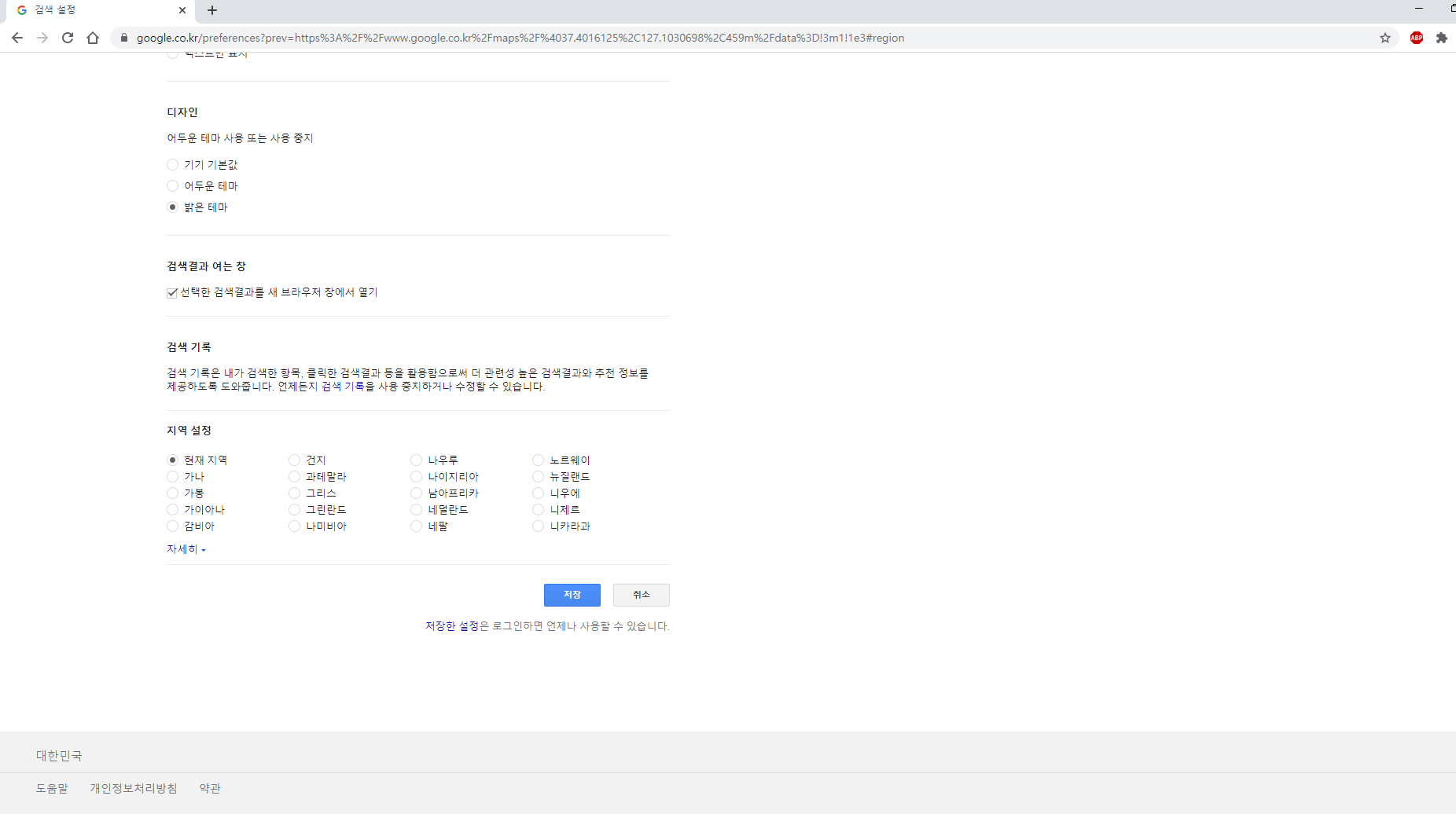Select the 뉴질랜드 region
The image size is (1456, 814).
point(539,477)
